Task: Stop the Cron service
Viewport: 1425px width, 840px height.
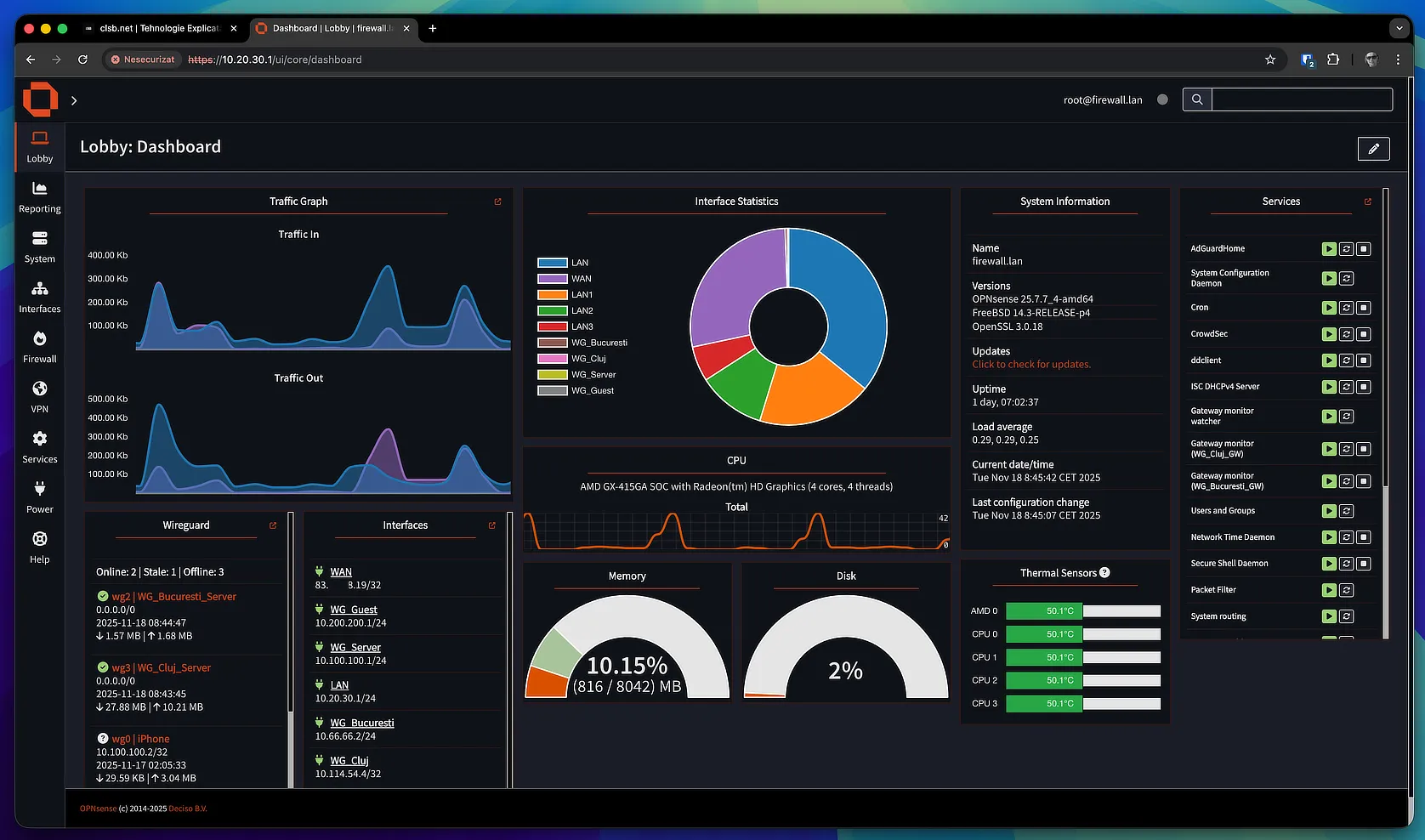Action: point(1363,307)
